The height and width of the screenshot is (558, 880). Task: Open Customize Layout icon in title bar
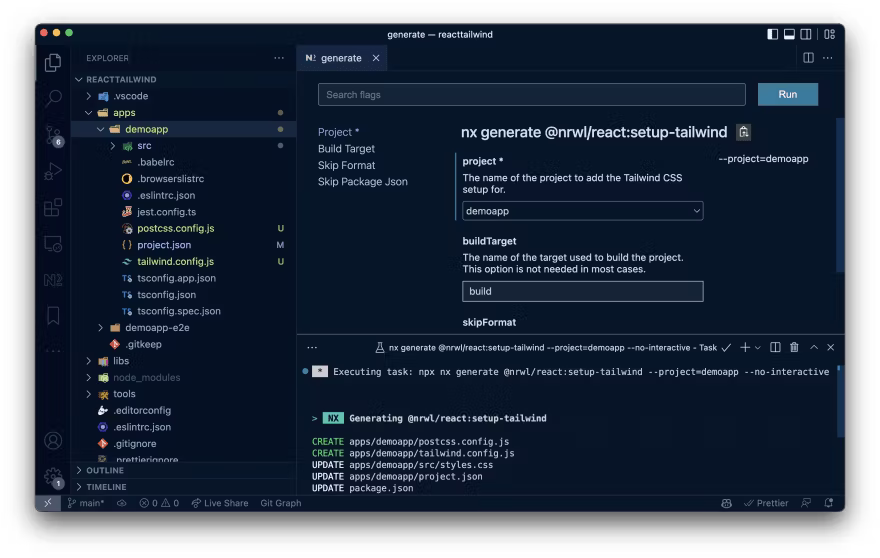829,34
